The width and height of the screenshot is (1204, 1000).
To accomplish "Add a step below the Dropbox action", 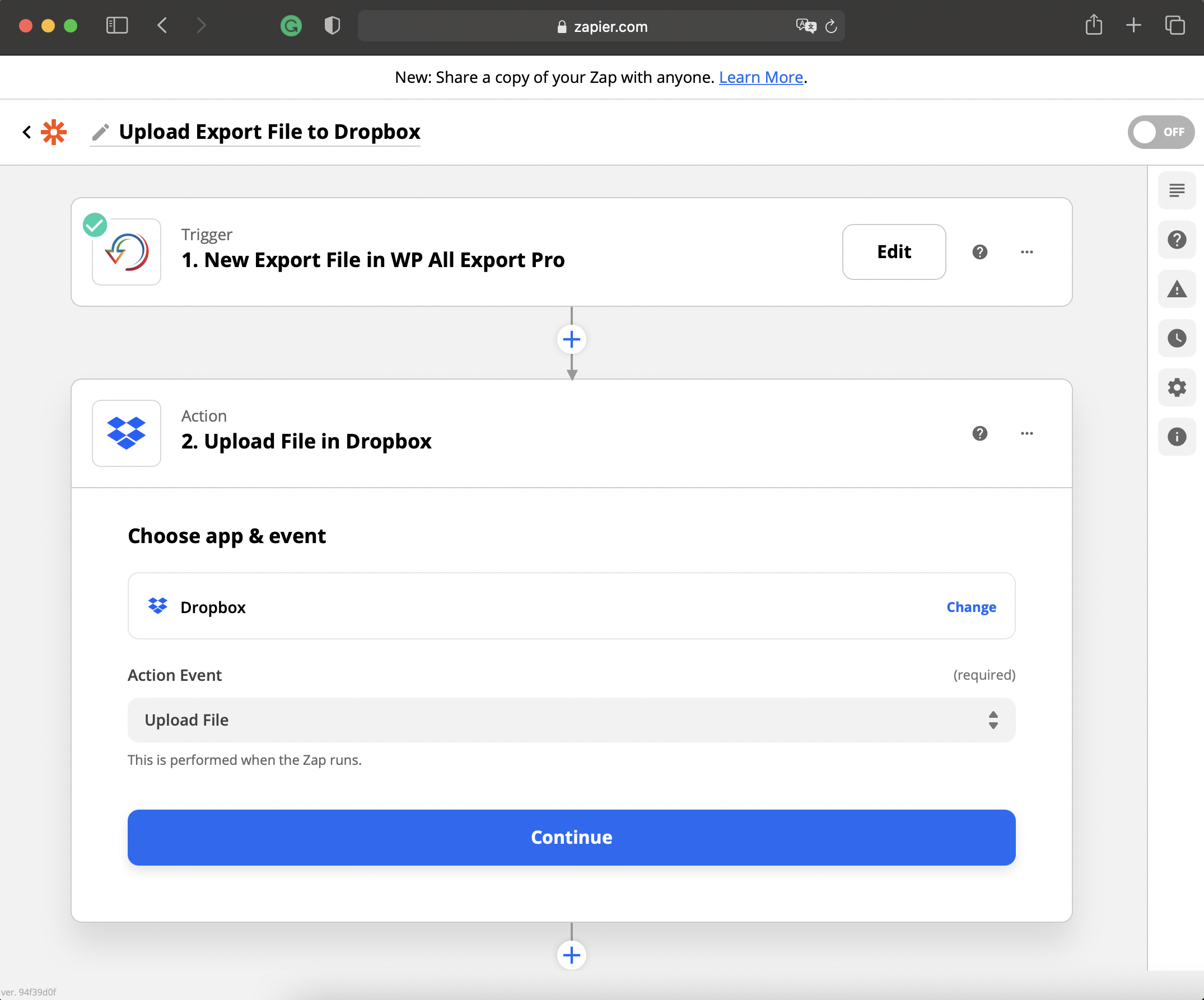I will 571,955.
